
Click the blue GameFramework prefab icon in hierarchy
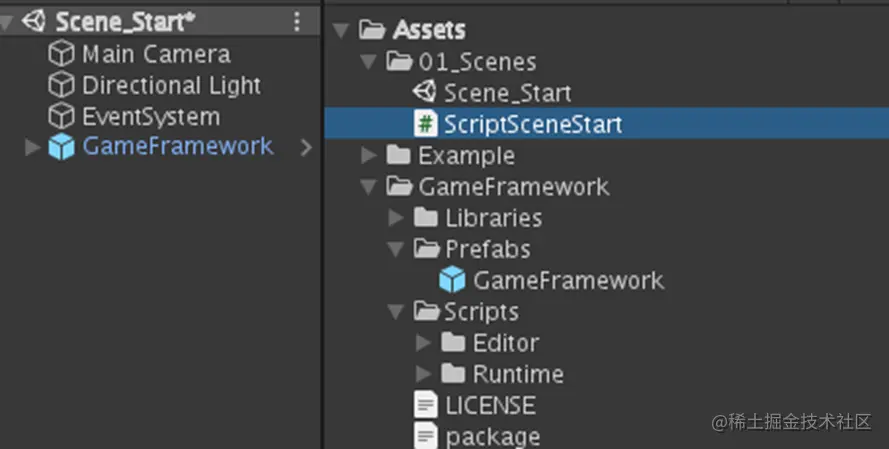point(62,148)
